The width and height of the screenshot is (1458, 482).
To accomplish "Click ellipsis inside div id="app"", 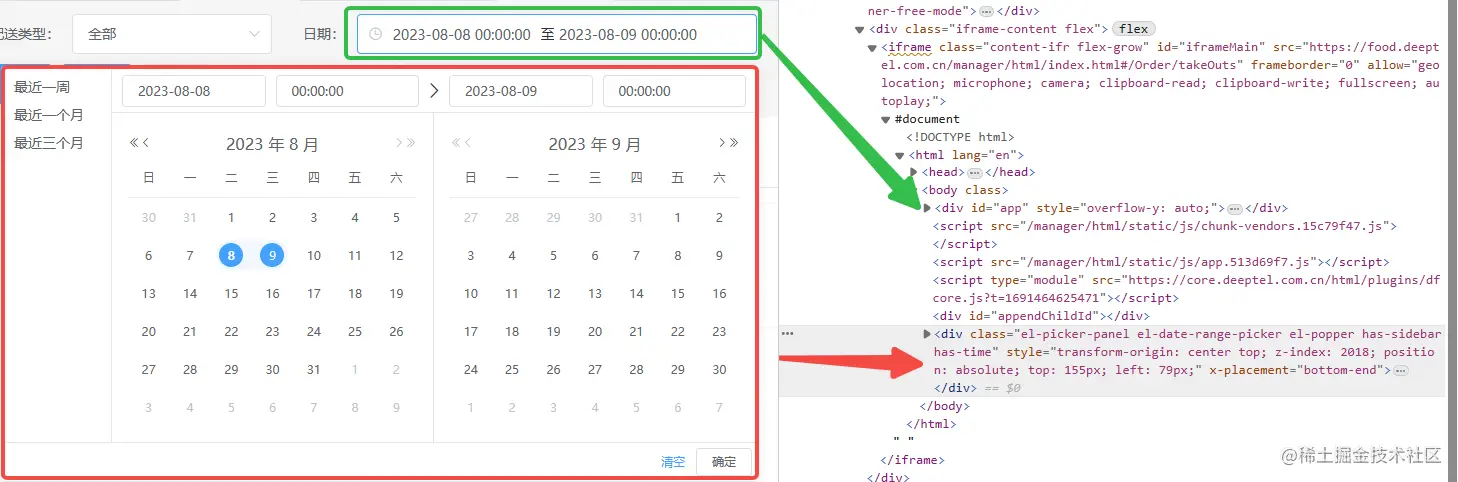I will [1234, 209].
